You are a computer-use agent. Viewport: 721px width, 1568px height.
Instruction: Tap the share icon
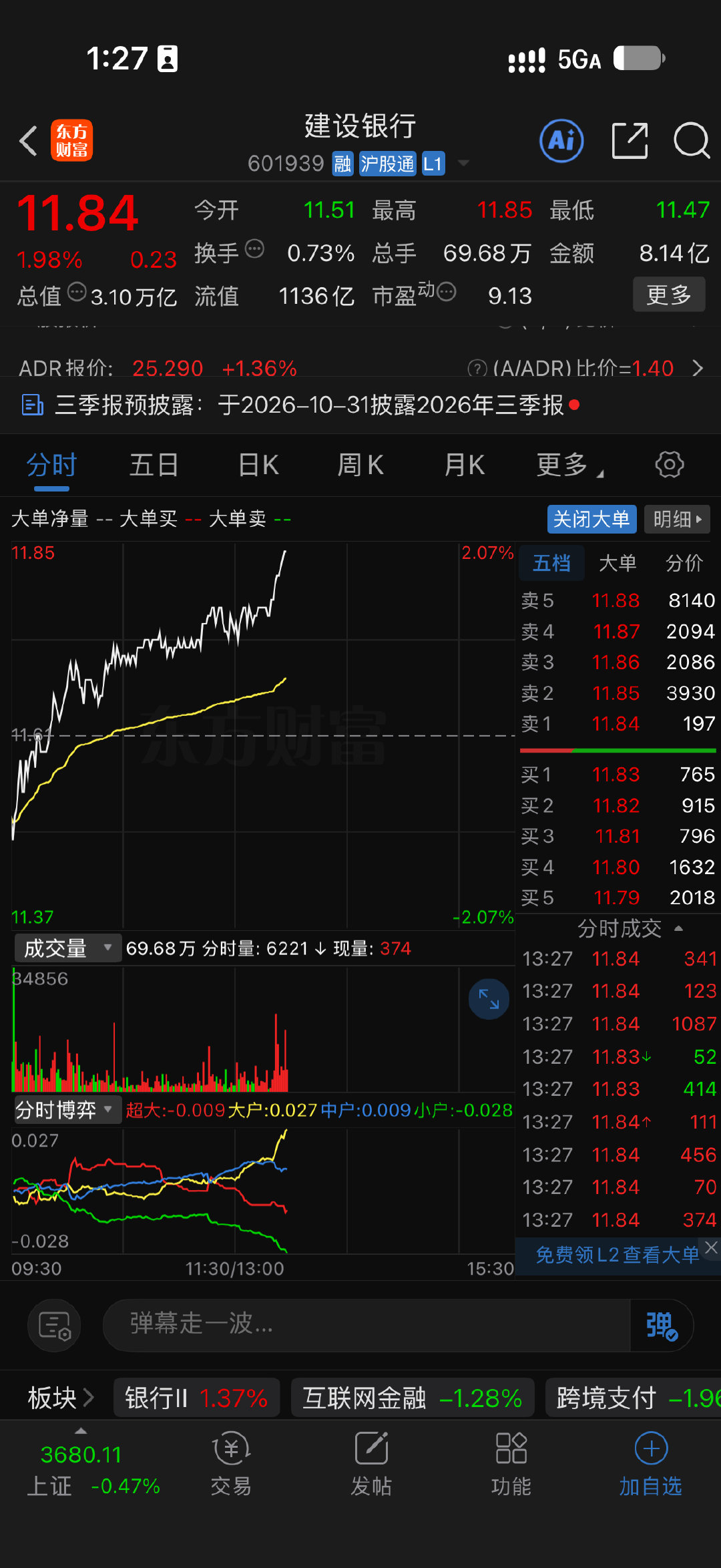630,141
